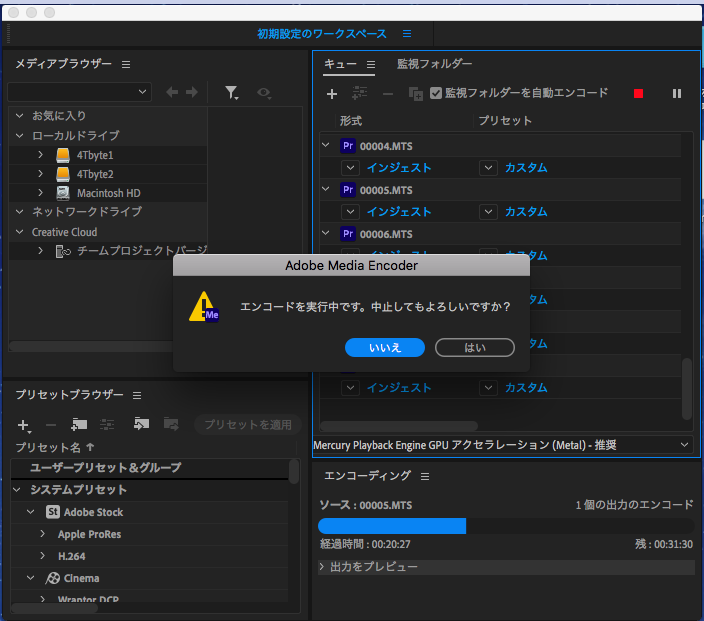Screen dimensions: 704x621
Task: Open add output settings icon in queue
Action: [360, 93]
